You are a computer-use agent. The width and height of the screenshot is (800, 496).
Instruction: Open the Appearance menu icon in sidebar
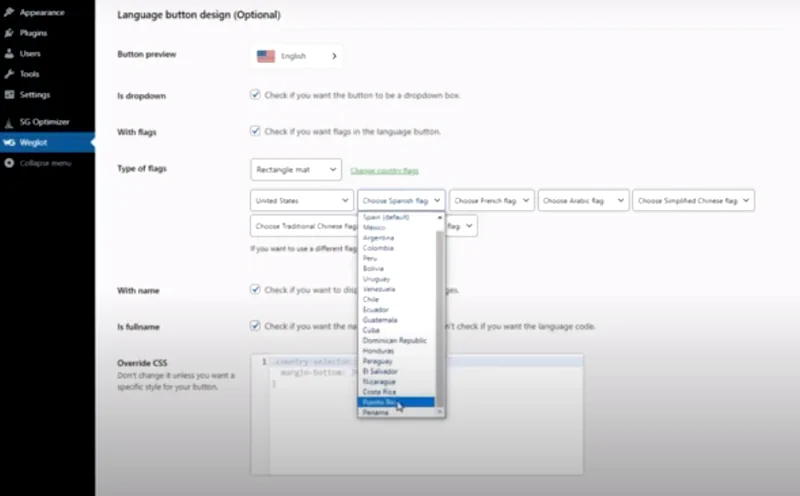point(9,12)
